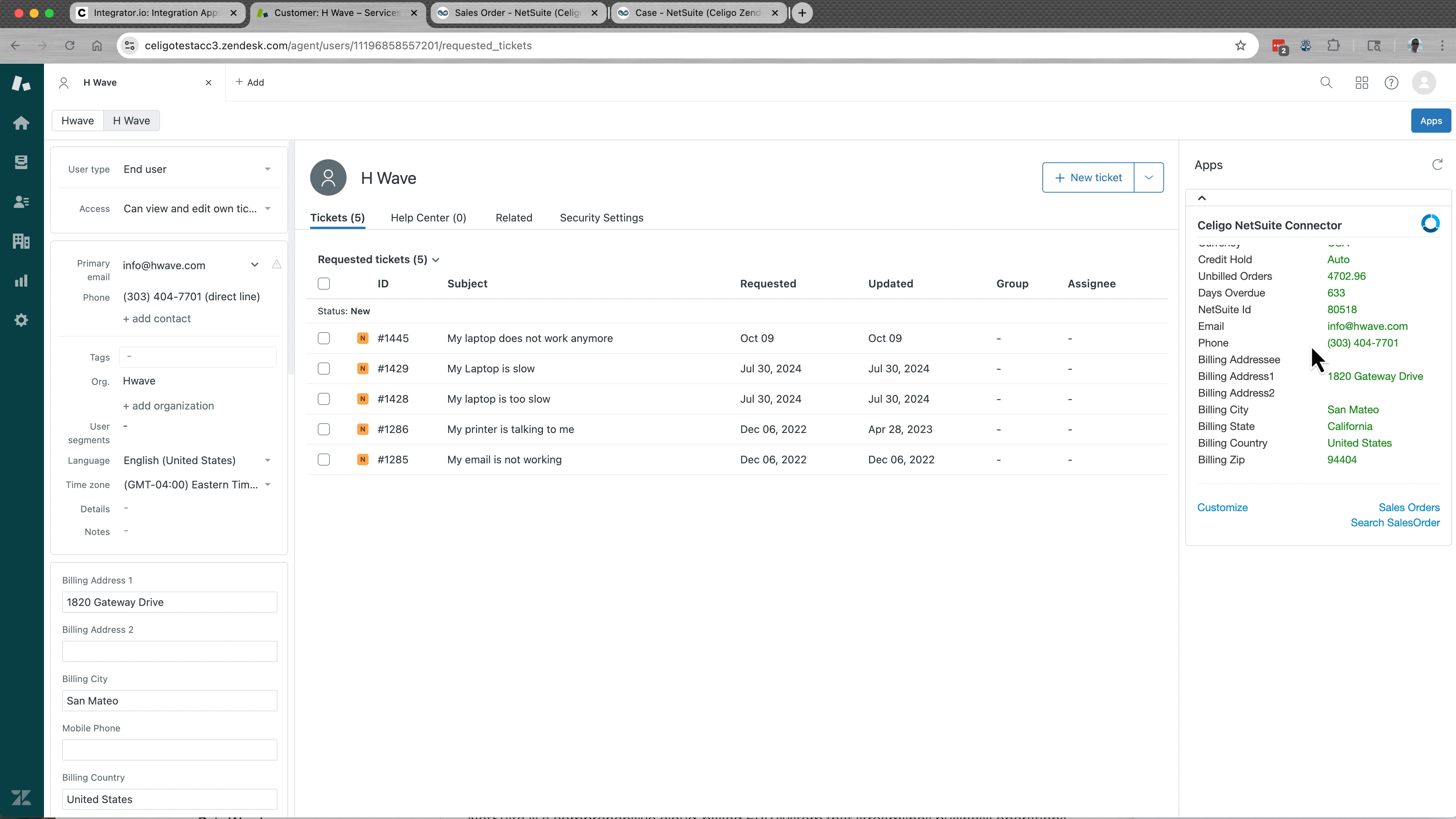Open the Time zone dropdown
Viewport: 1456px width, 819px height.
[x=197, y=485]
